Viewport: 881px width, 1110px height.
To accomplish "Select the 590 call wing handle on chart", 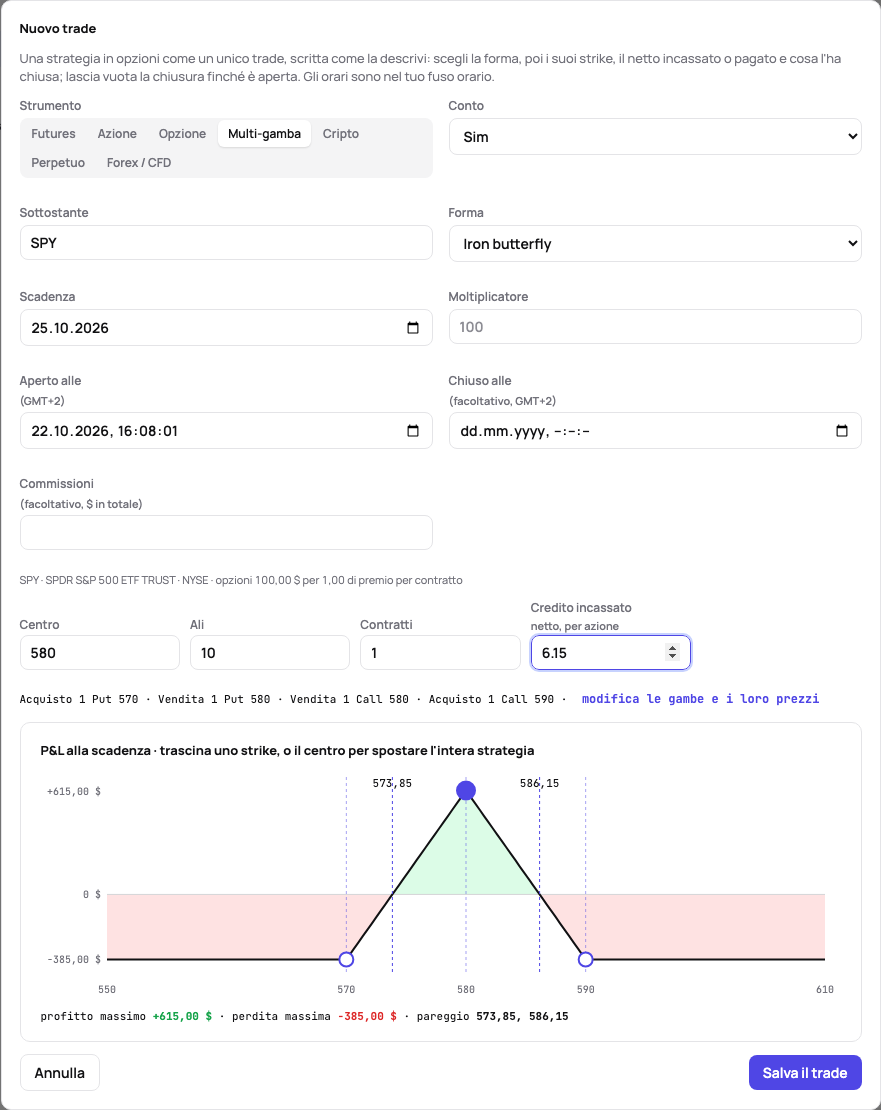I will tap(585, 959).
